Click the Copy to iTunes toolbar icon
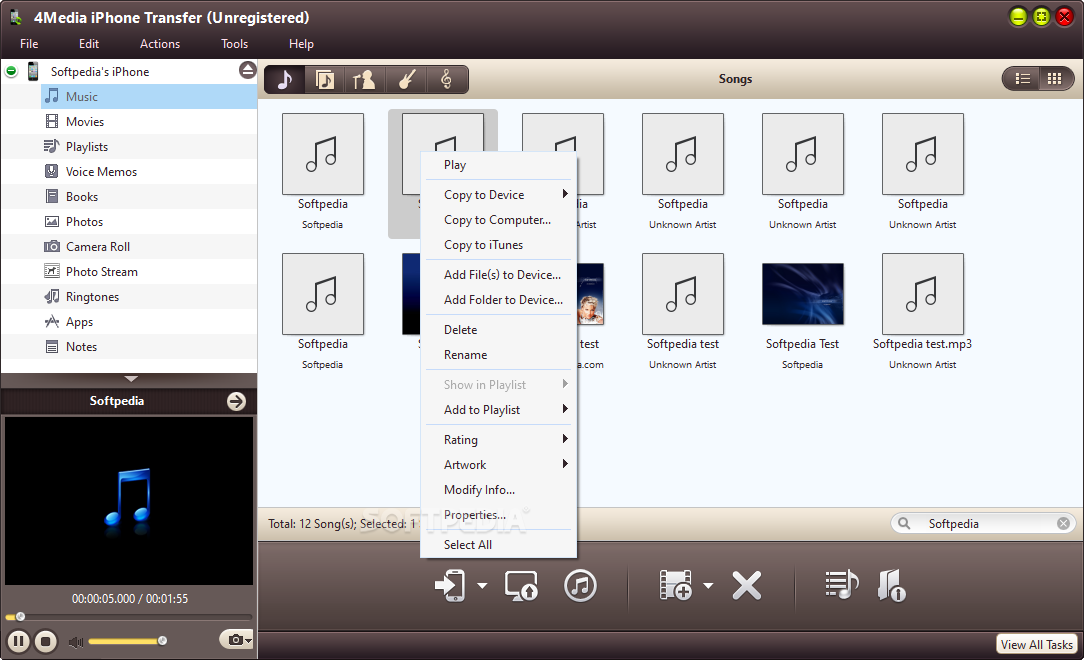 [x=580, y=585]
